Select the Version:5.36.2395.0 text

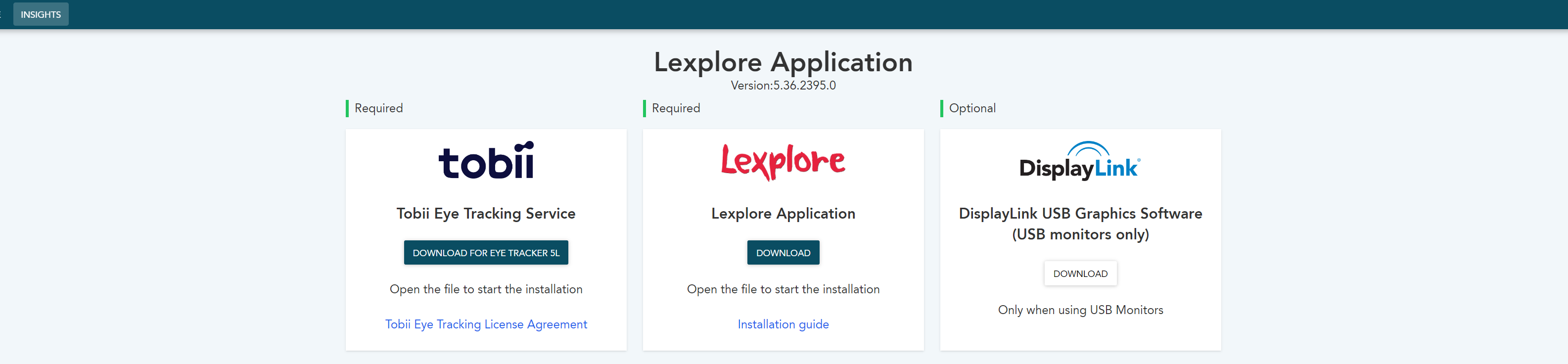[x=783, y=85]
